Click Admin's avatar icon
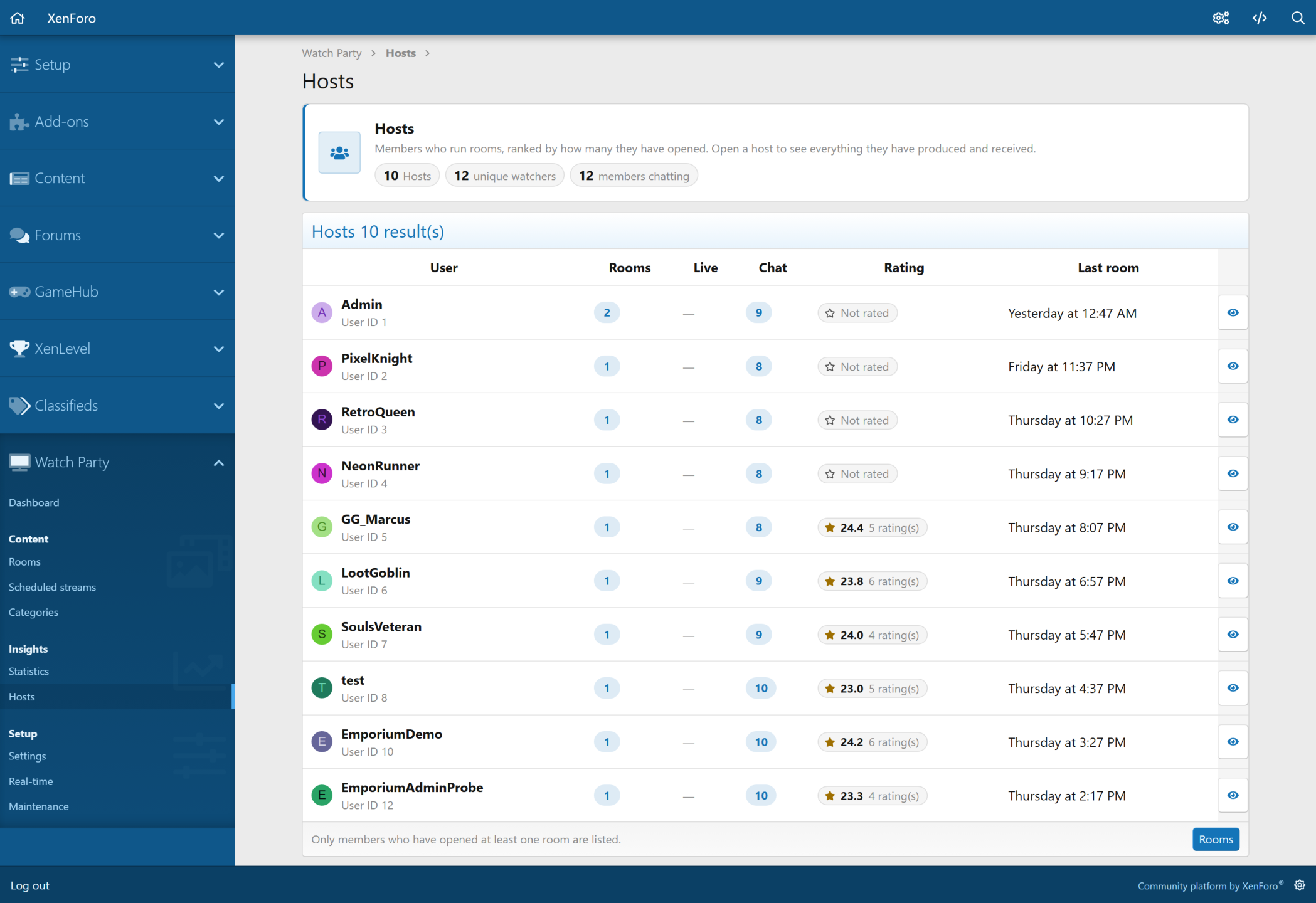 point(322,312)
